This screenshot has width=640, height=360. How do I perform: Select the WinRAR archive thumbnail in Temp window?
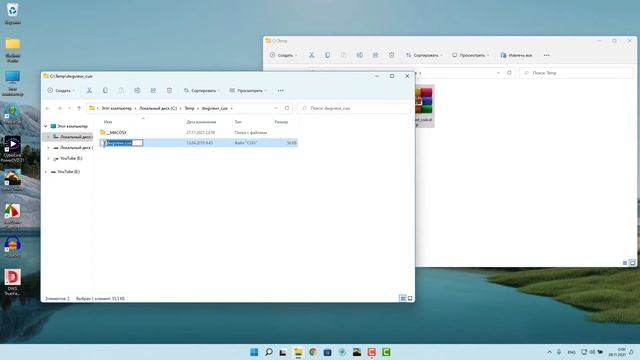pyautogui.click(x=424, y=105)
